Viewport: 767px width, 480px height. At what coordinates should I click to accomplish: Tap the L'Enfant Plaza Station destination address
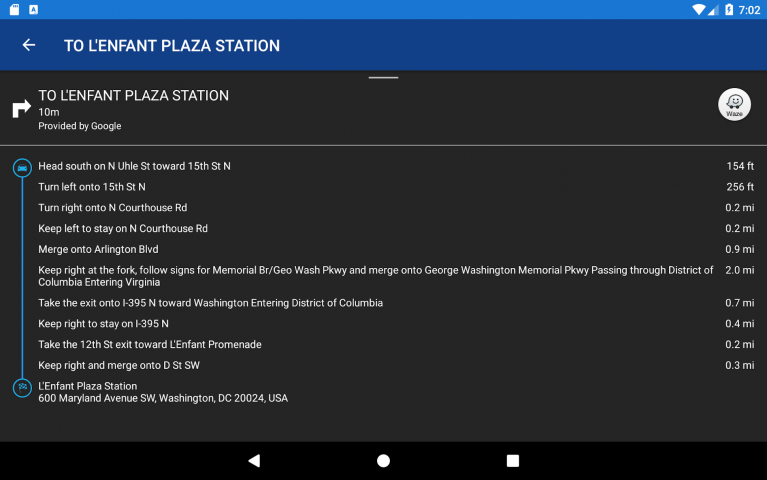click(x=162, y=392)
